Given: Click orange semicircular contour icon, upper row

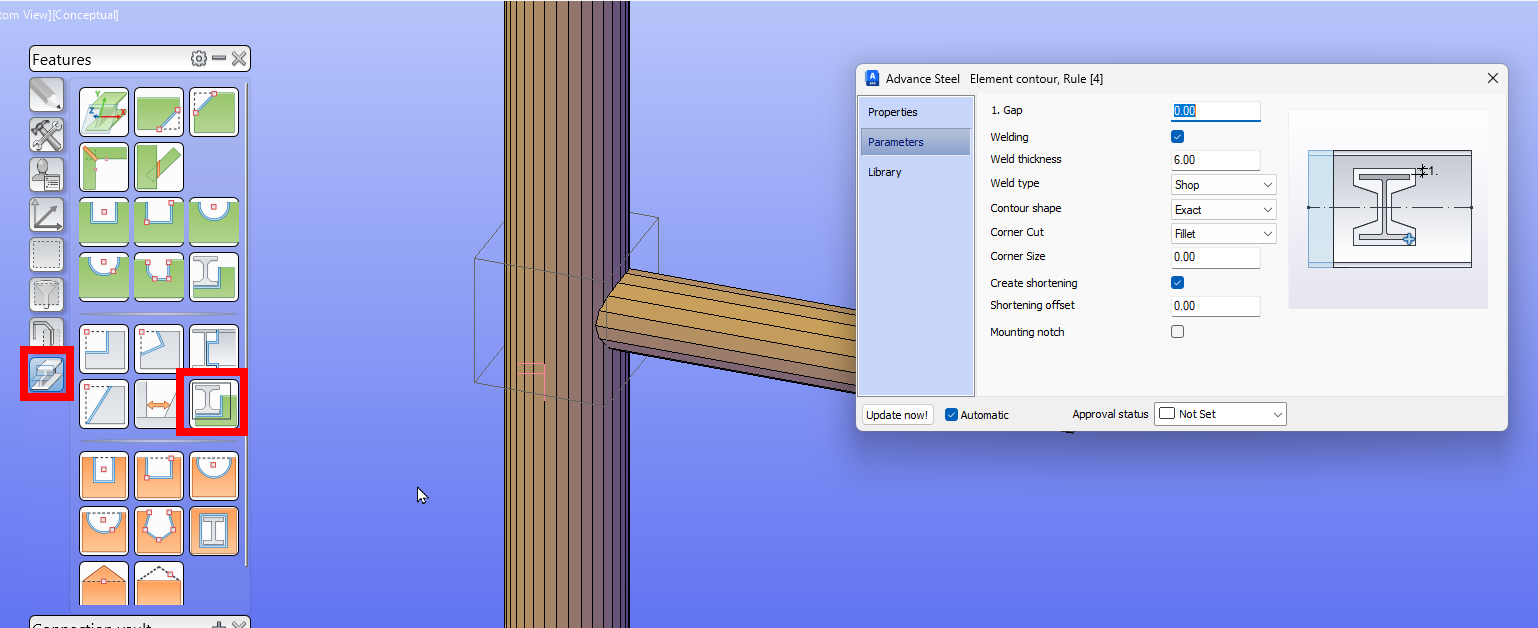Looking at the screenshot, I should click(x=214, y=476).
